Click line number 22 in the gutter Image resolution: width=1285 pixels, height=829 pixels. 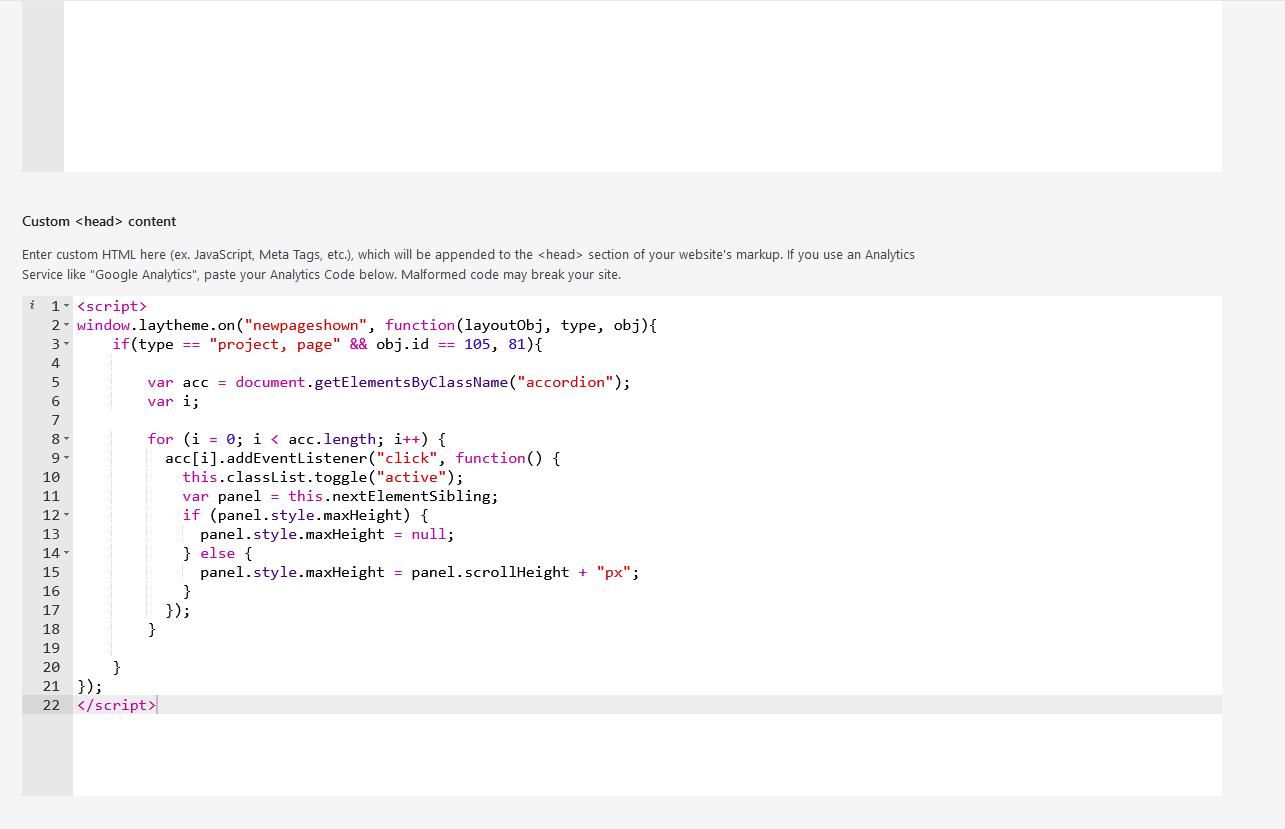[51, 705]
